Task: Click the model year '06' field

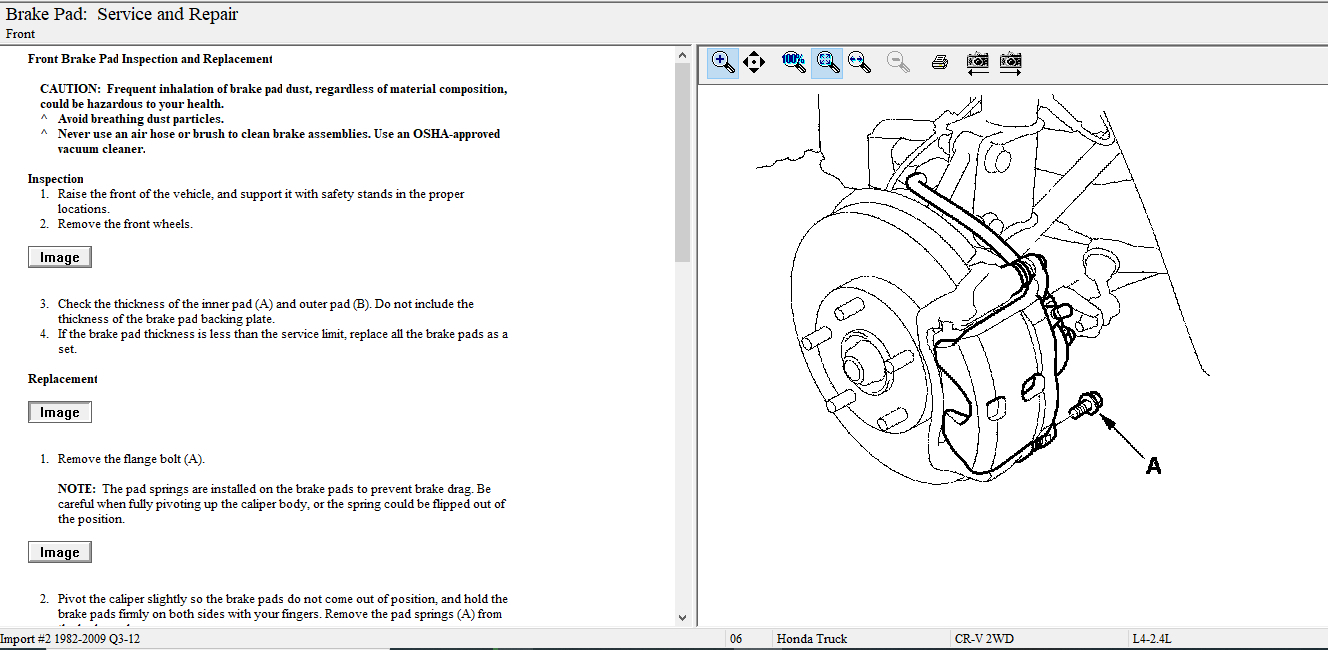Action: (x=736, y=638)
